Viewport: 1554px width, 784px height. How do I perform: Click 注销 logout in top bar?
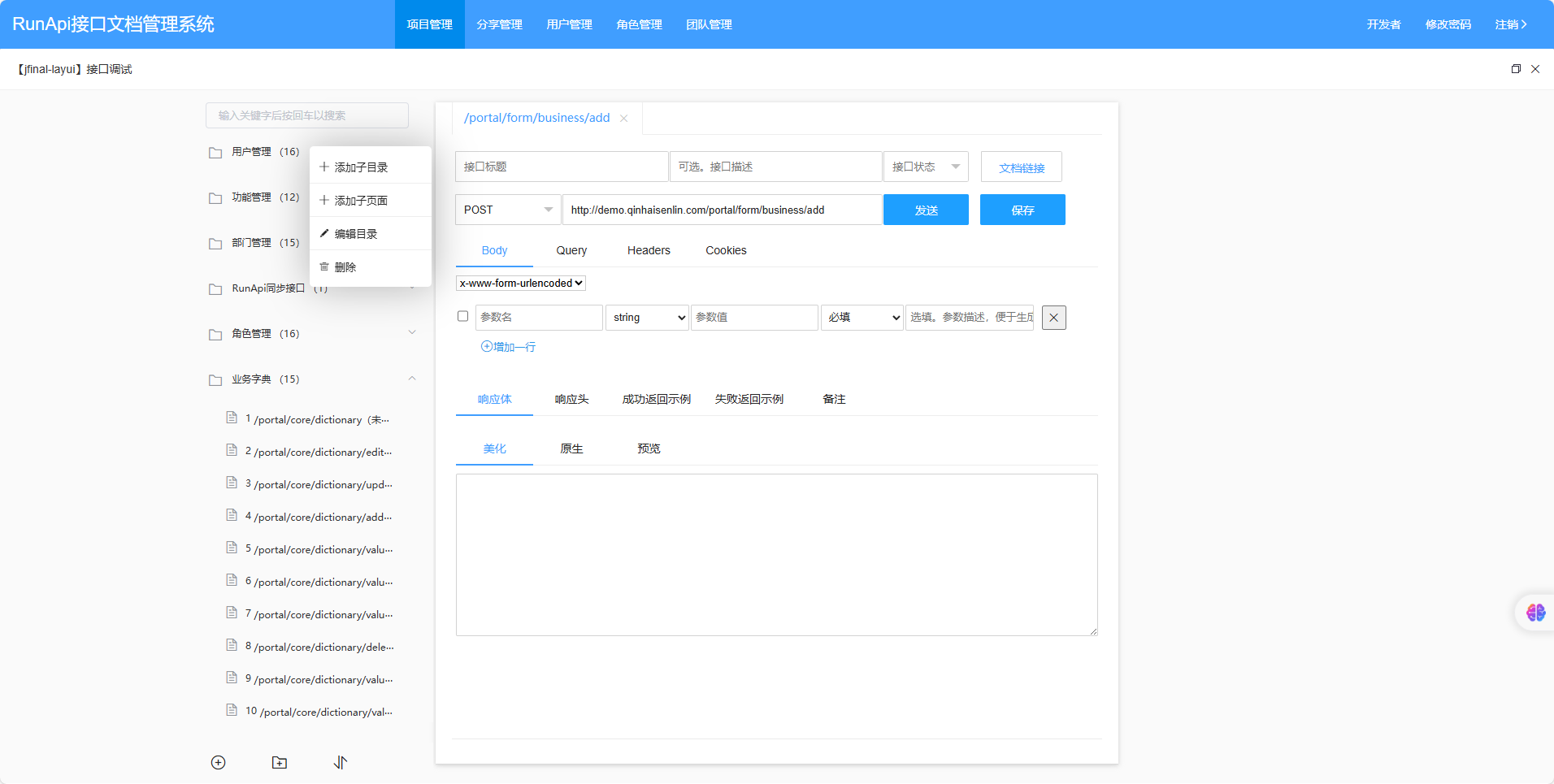1511,24
